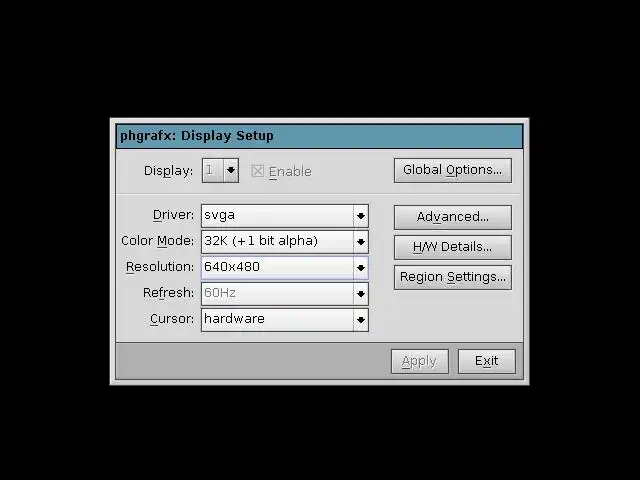Click the Apply button

tap(420, 361)
